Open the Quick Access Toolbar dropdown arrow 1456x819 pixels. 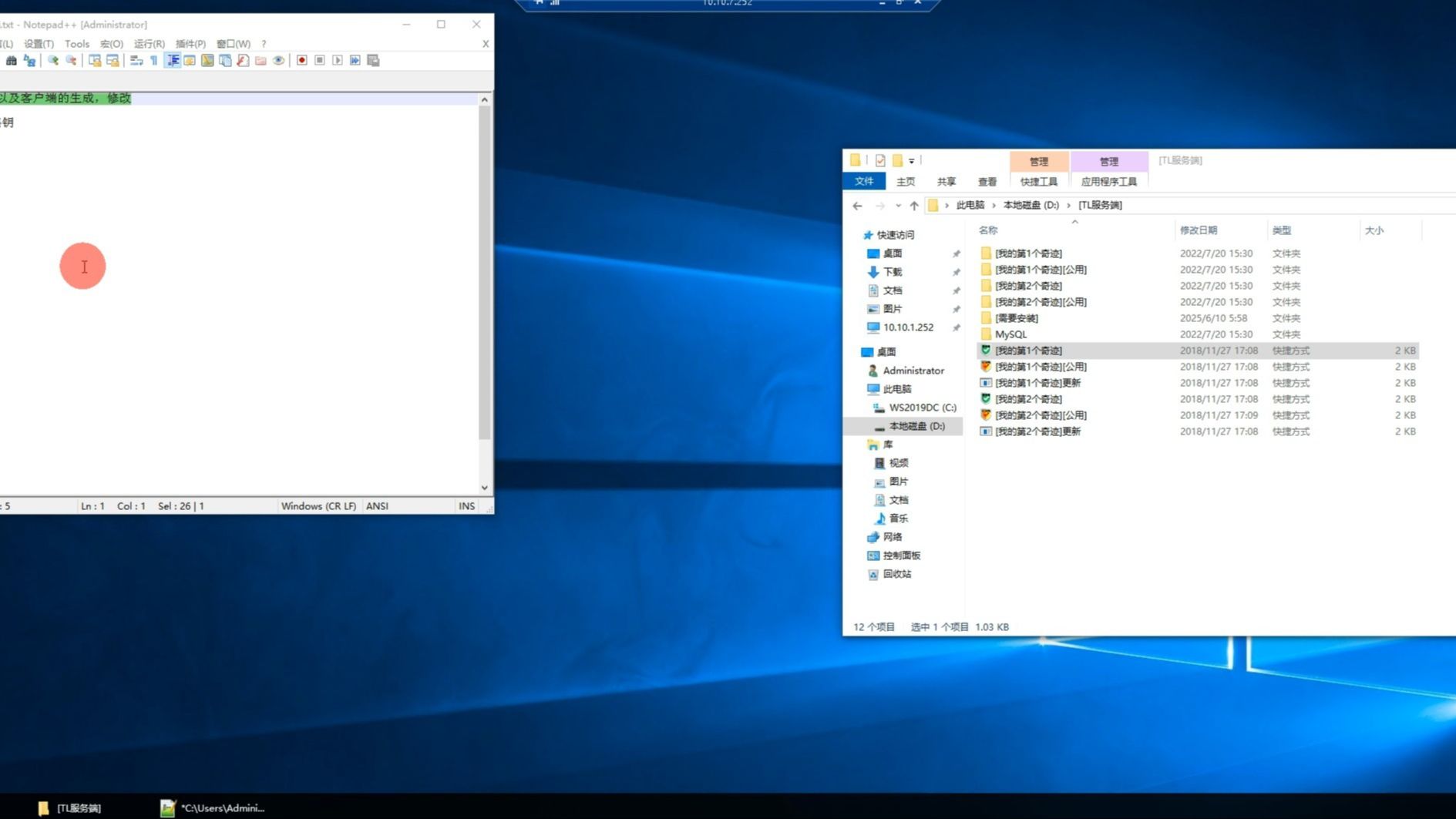coord(911,161)
